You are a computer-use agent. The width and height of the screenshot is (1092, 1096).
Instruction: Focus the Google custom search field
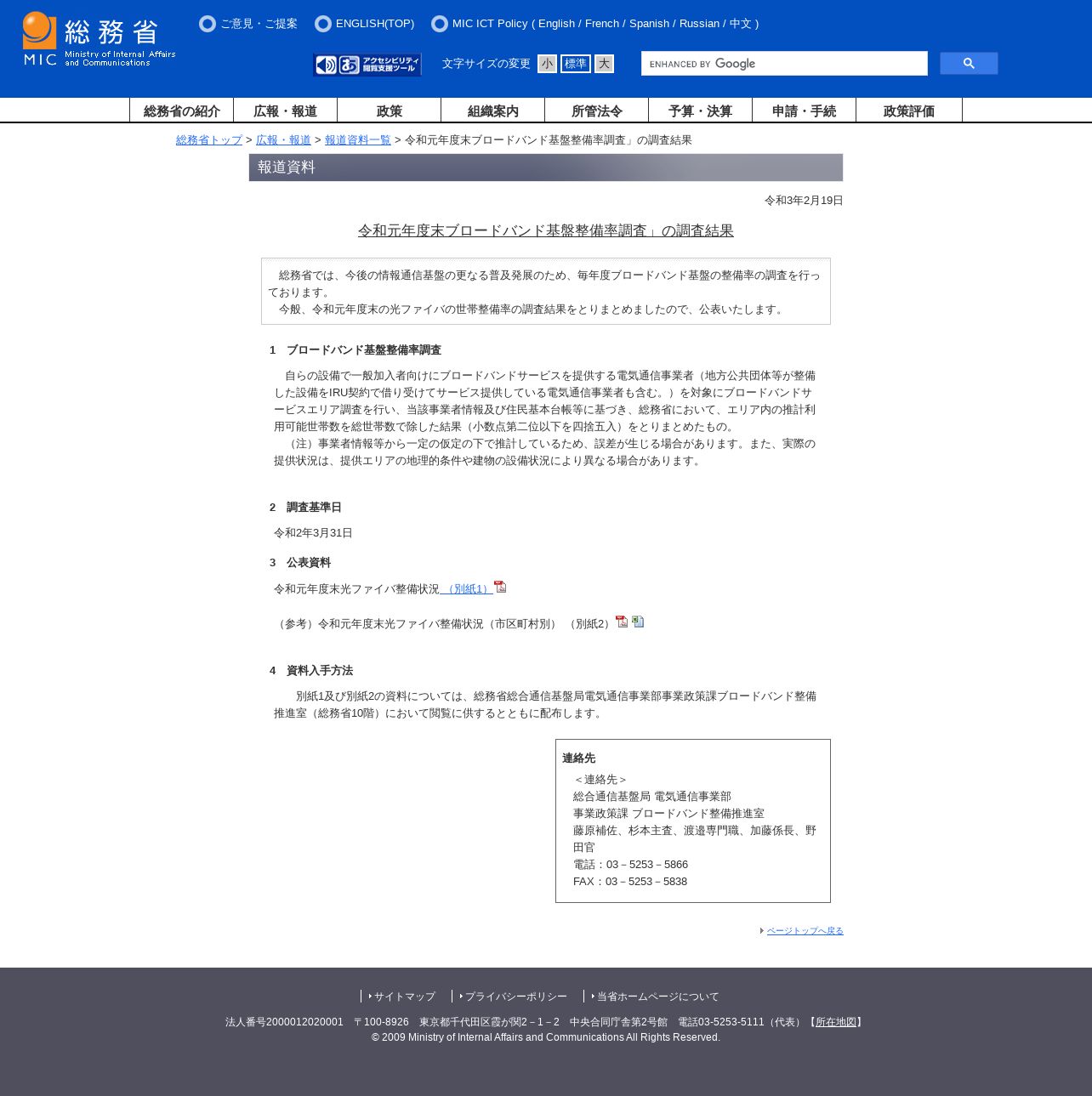click(784, 64)
